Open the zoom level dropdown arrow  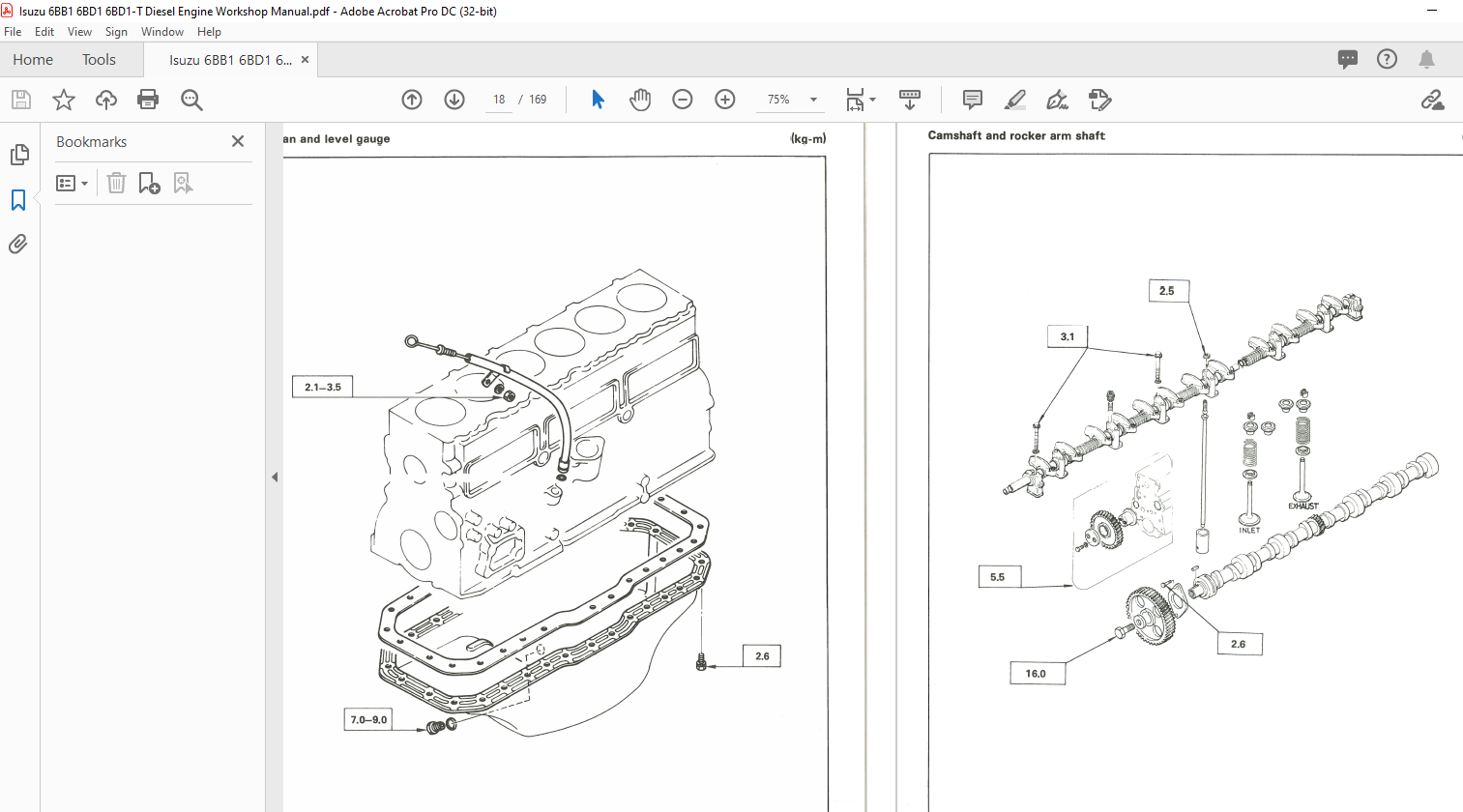813,100
